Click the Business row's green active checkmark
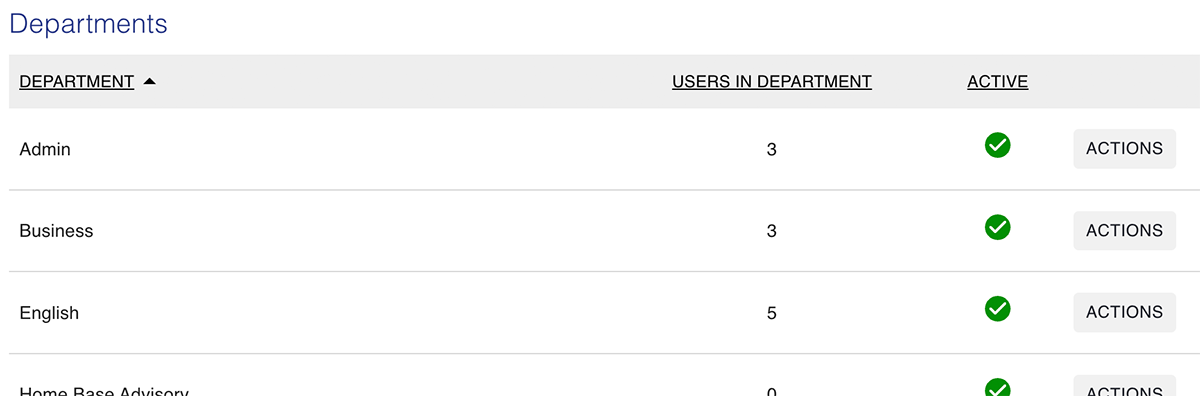Image resolution: width=1200 pixels, height=396 pixels. (x=997, y=227)
